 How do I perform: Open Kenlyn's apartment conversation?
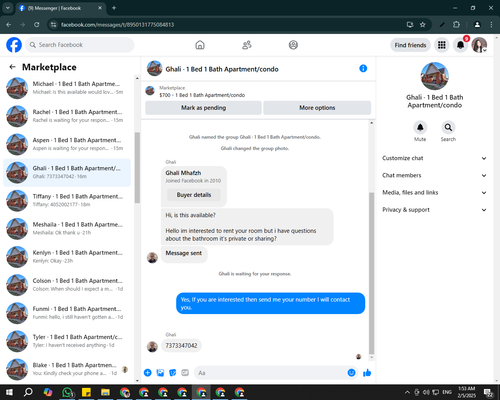coord(67,257)
